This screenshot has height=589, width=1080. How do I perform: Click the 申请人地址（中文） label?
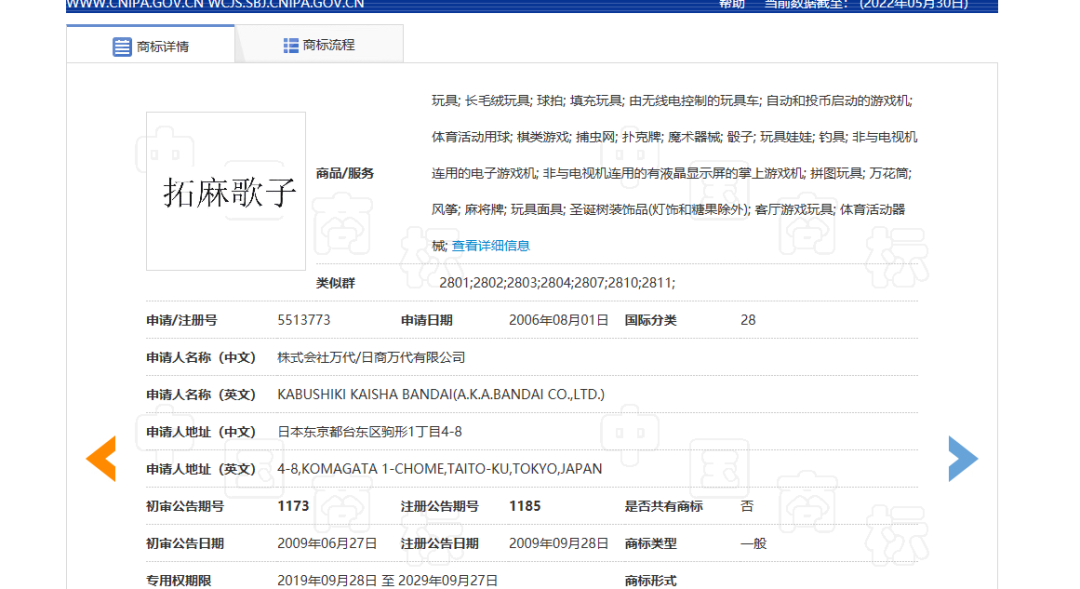[201, 432]
